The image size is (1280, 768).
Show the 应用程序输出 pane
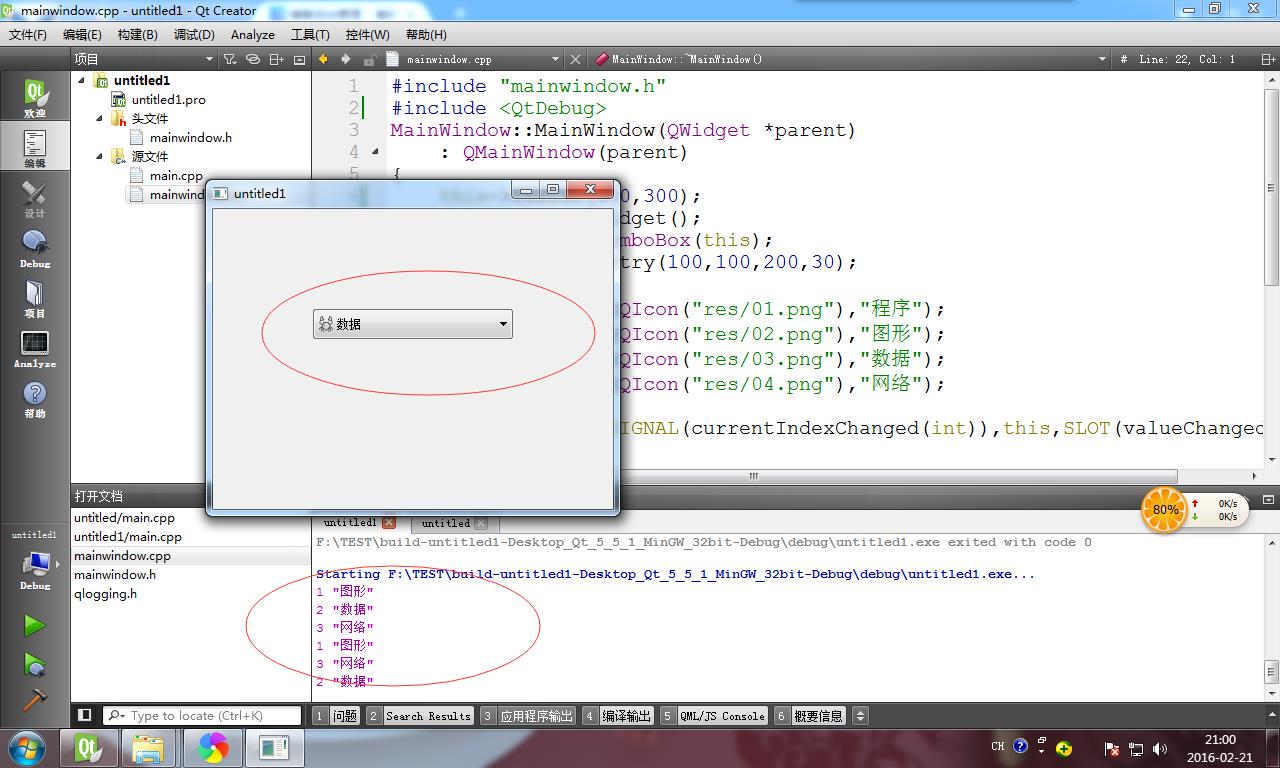pyautogui.click(x=527, y=716)
